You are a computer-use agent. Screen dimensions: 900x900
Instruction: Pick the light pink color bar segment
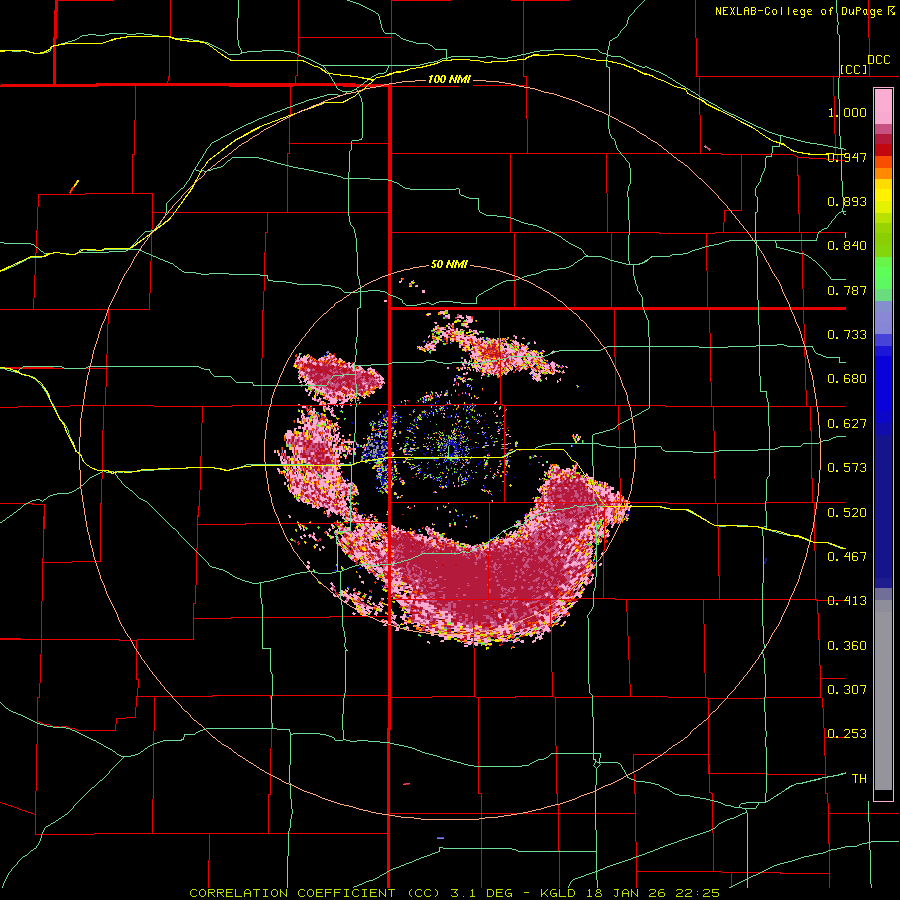883,107
